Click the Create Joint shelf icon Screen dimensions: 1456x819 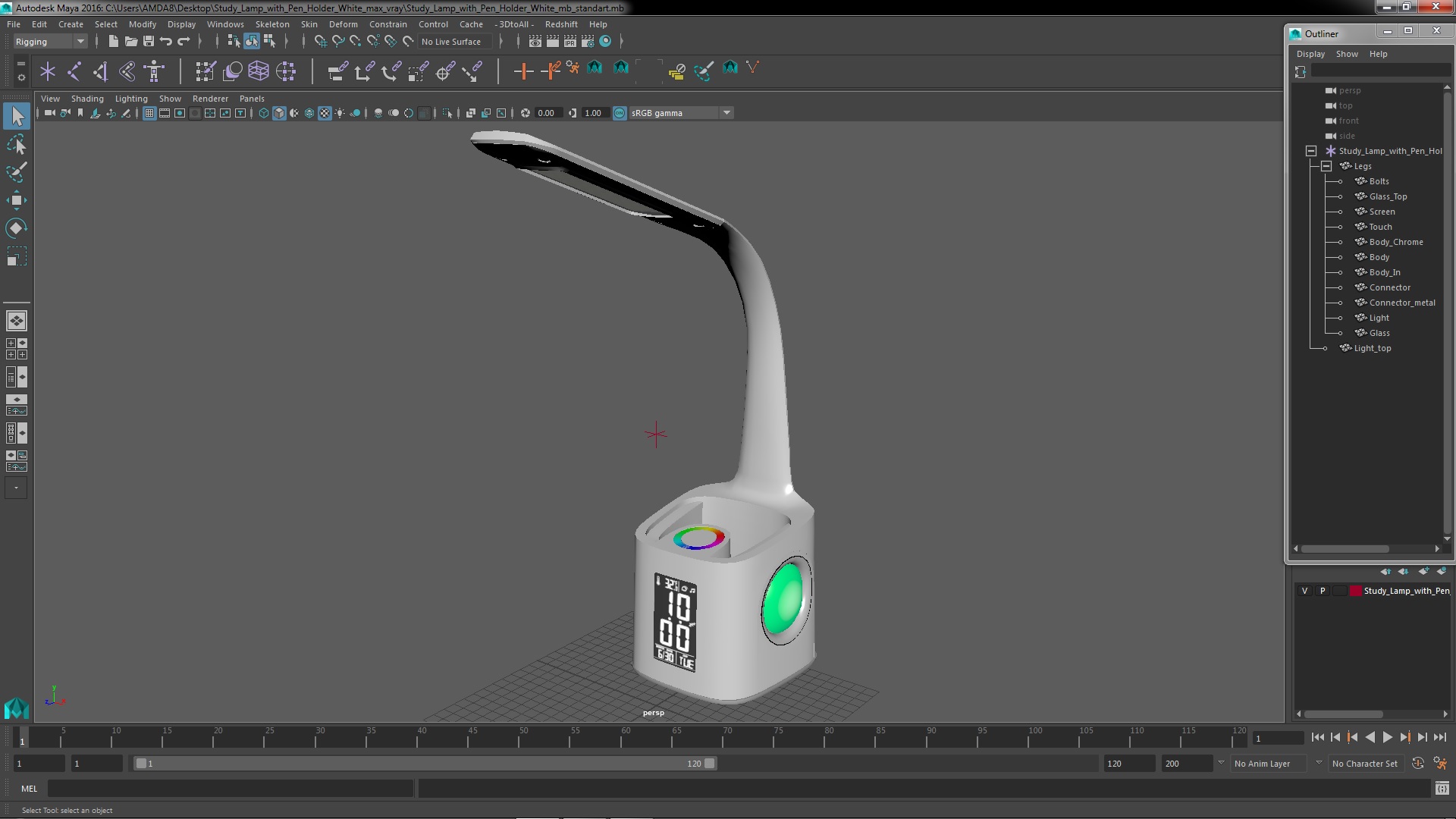pyautogui.click(x=74, y=71)
